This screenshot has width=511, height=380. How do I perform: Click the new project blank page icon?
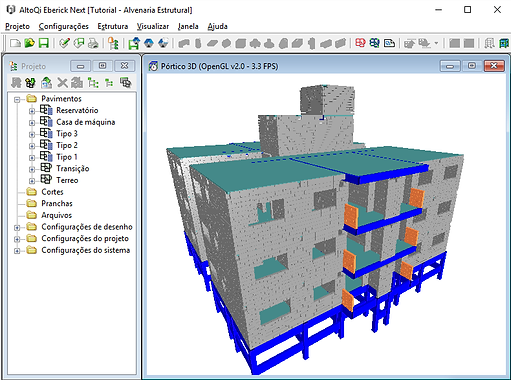15,43
